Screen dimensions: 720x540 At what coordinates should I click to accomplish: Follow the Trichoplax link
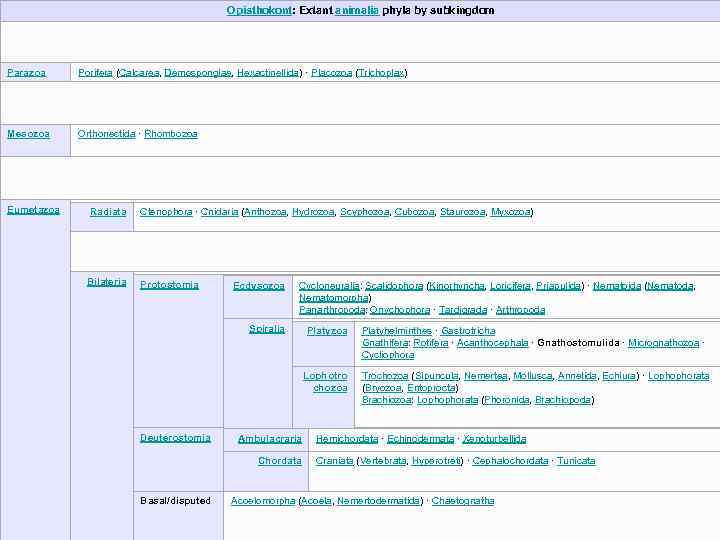382,73
